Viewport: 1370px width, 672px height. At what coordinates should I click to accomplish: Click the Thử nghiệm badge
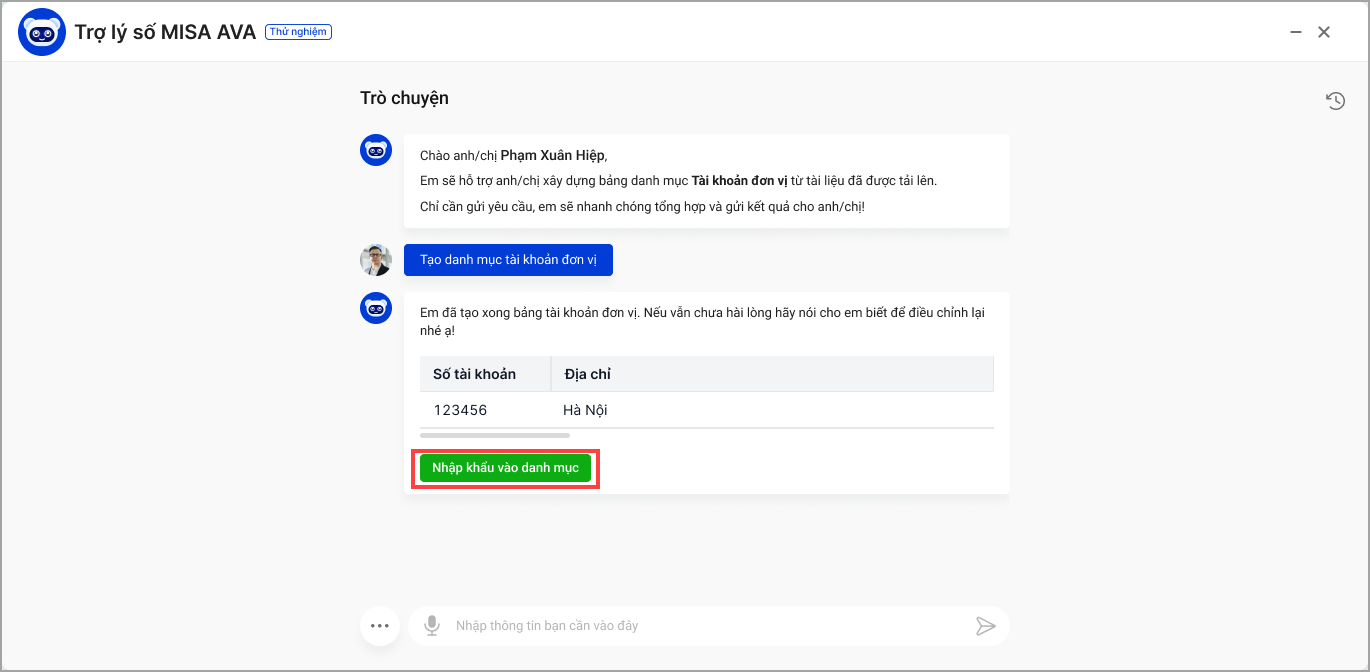(x=298, y=32)
